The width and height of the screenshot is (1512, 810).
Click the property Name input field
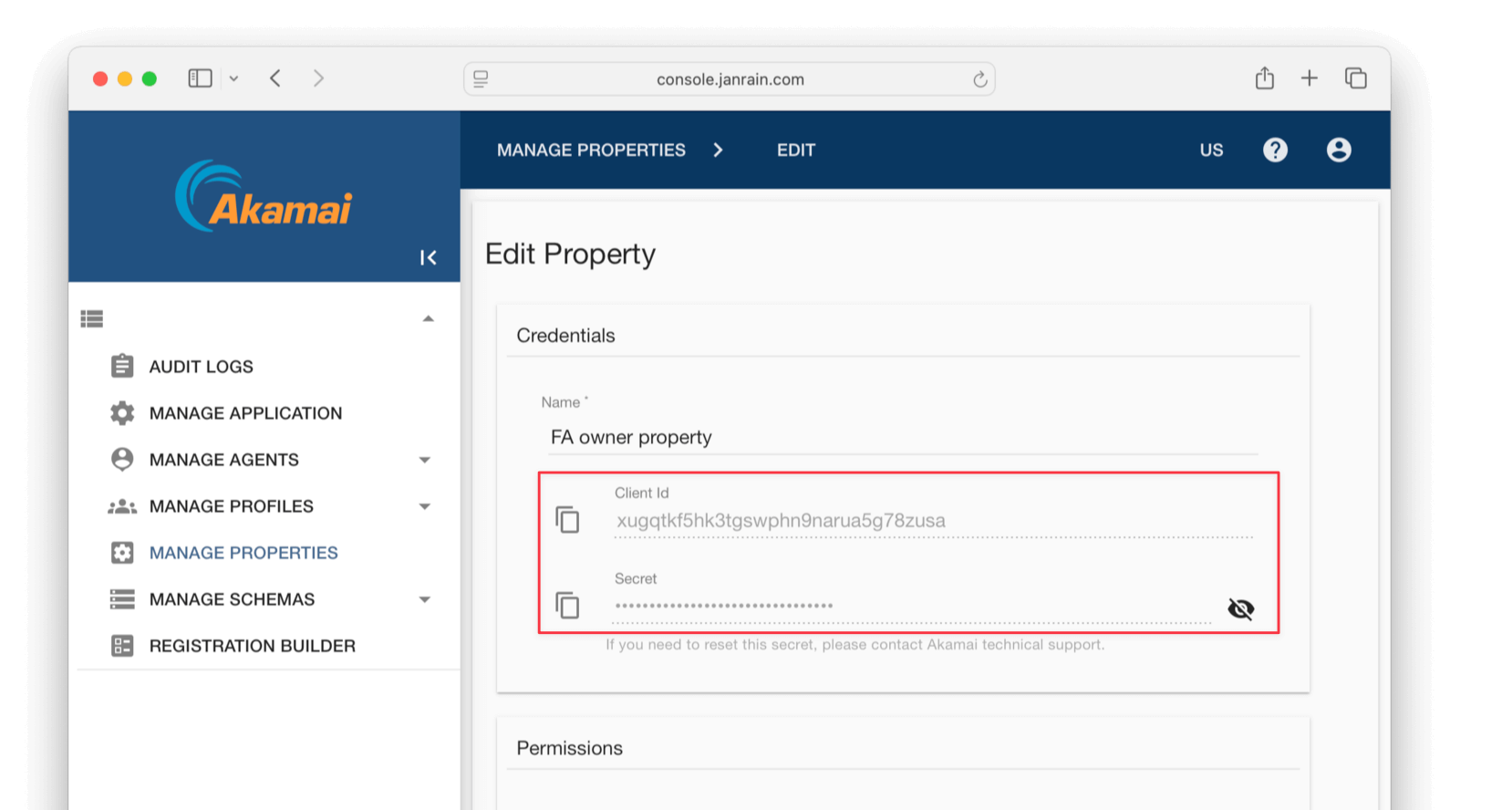[903, 437]
